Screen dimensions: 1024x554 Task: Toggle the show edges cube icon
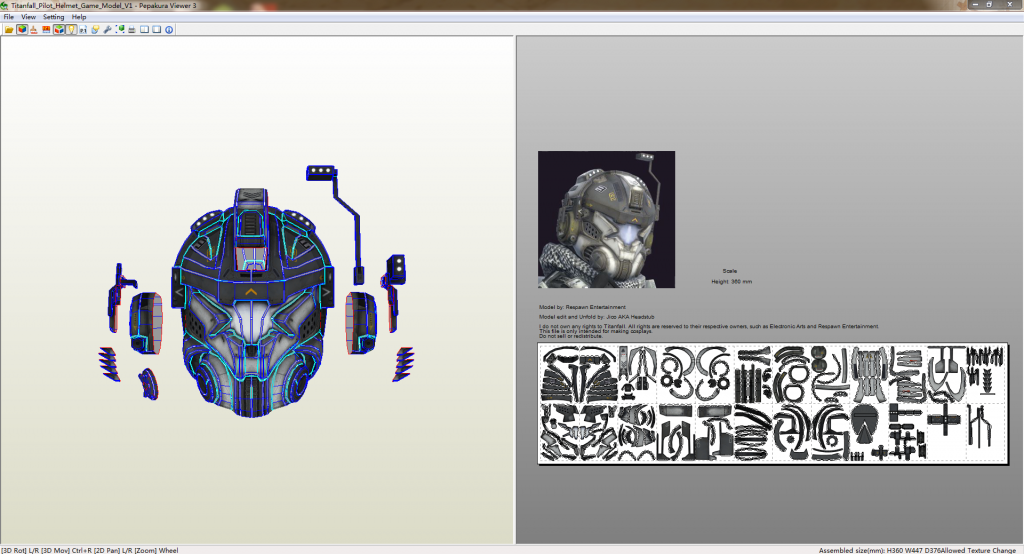(x=59, y=29)
